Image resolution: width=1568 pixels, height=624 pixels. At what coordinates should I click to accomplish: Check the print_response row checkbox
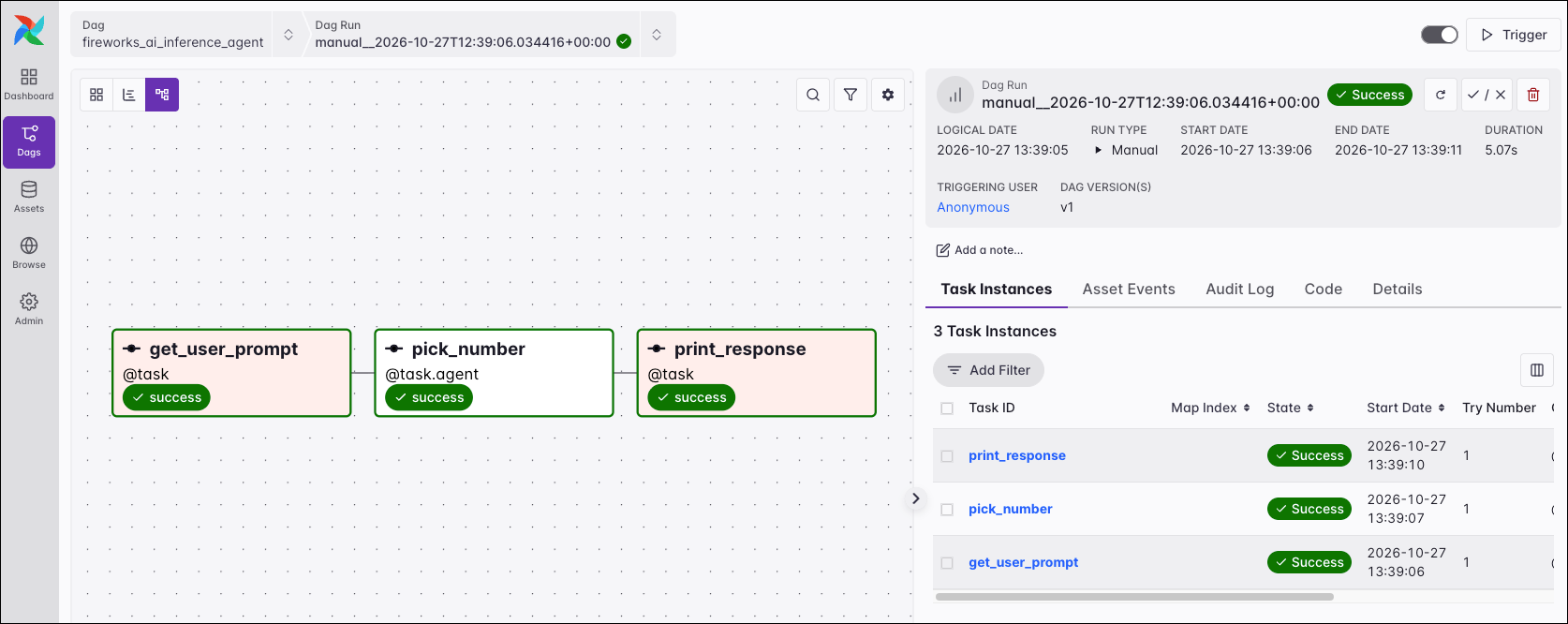pyautogui.click(x=947, y=456)
